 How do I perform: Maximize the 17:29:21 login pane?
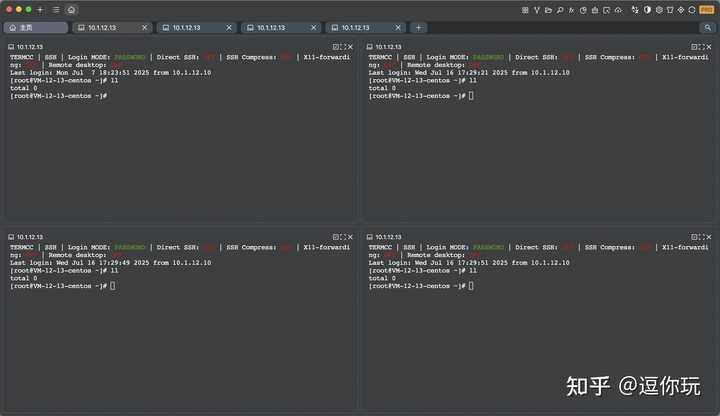coord(702,47)
